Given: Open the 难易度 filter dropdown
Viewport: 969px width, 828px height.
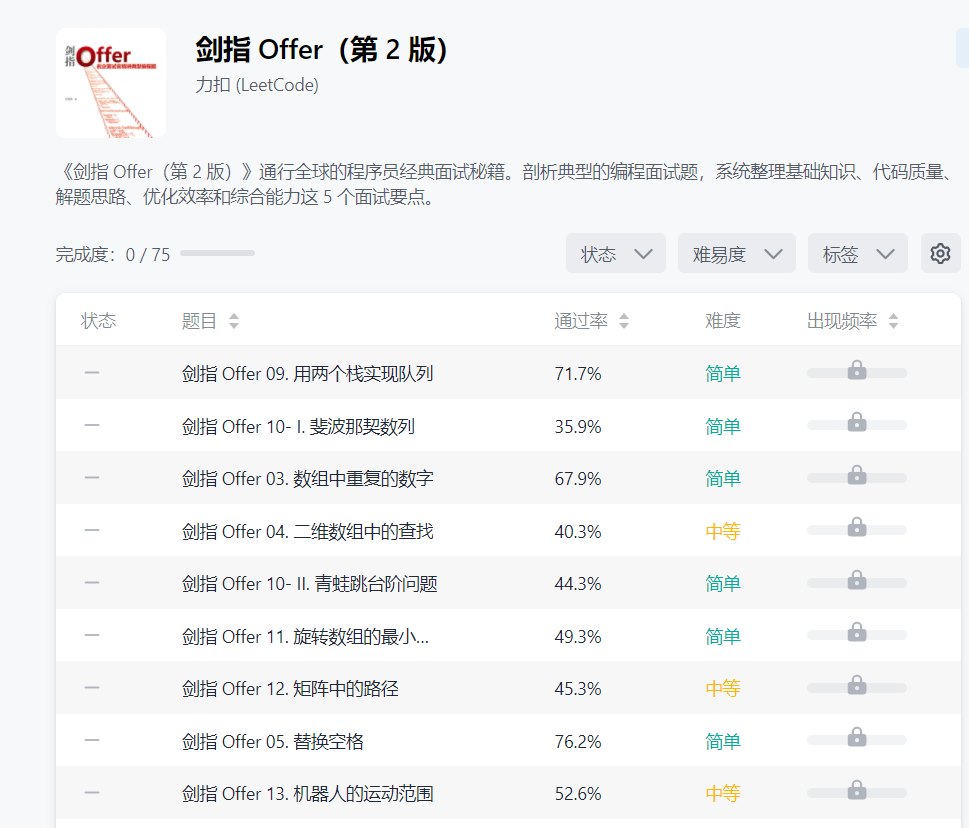Looking at the screenshot, I should pyautogui.click(x=737, y=253).
